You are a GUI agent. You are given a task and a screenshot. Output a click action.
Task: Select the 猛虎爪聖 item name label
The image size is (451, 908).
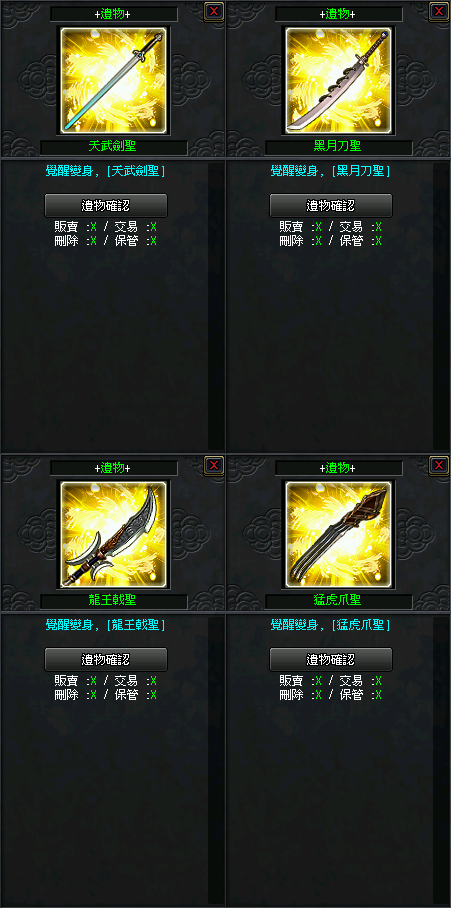tap(338, 601)
